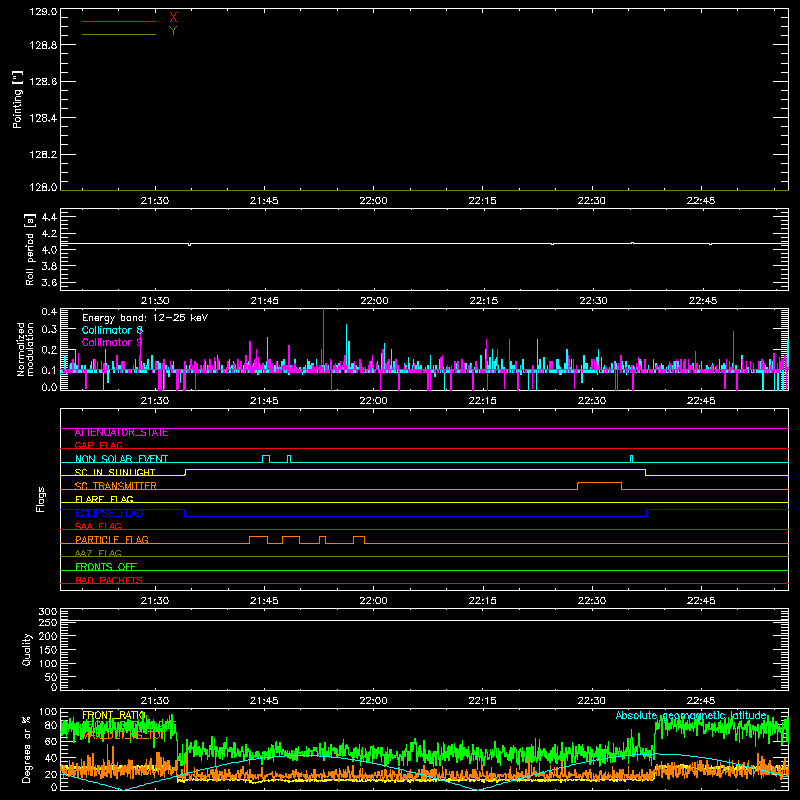Screen dimensions: 800x800
Task: Click the Collimator 9 legend entry
Action: pyautogui.click(x=112, y=342)
